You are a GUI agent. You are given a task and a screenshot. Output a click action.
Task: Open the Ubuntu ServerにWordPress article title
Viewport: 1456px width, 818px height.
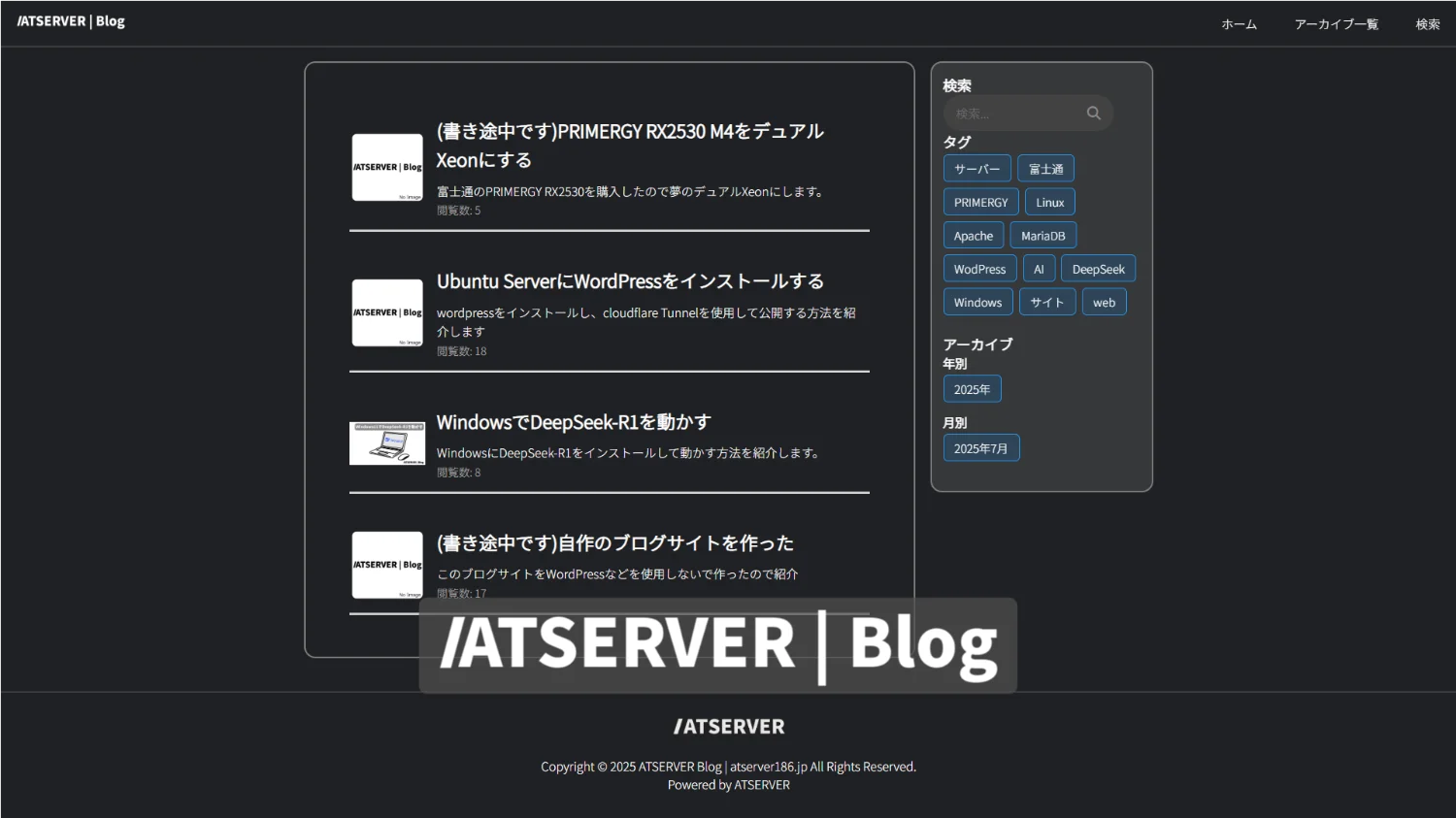pyautogui.click(x=630, y=281)
